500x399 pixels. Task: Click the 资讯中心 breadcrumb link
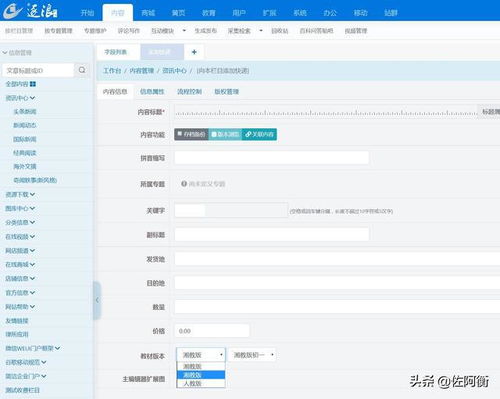[174, 71]
